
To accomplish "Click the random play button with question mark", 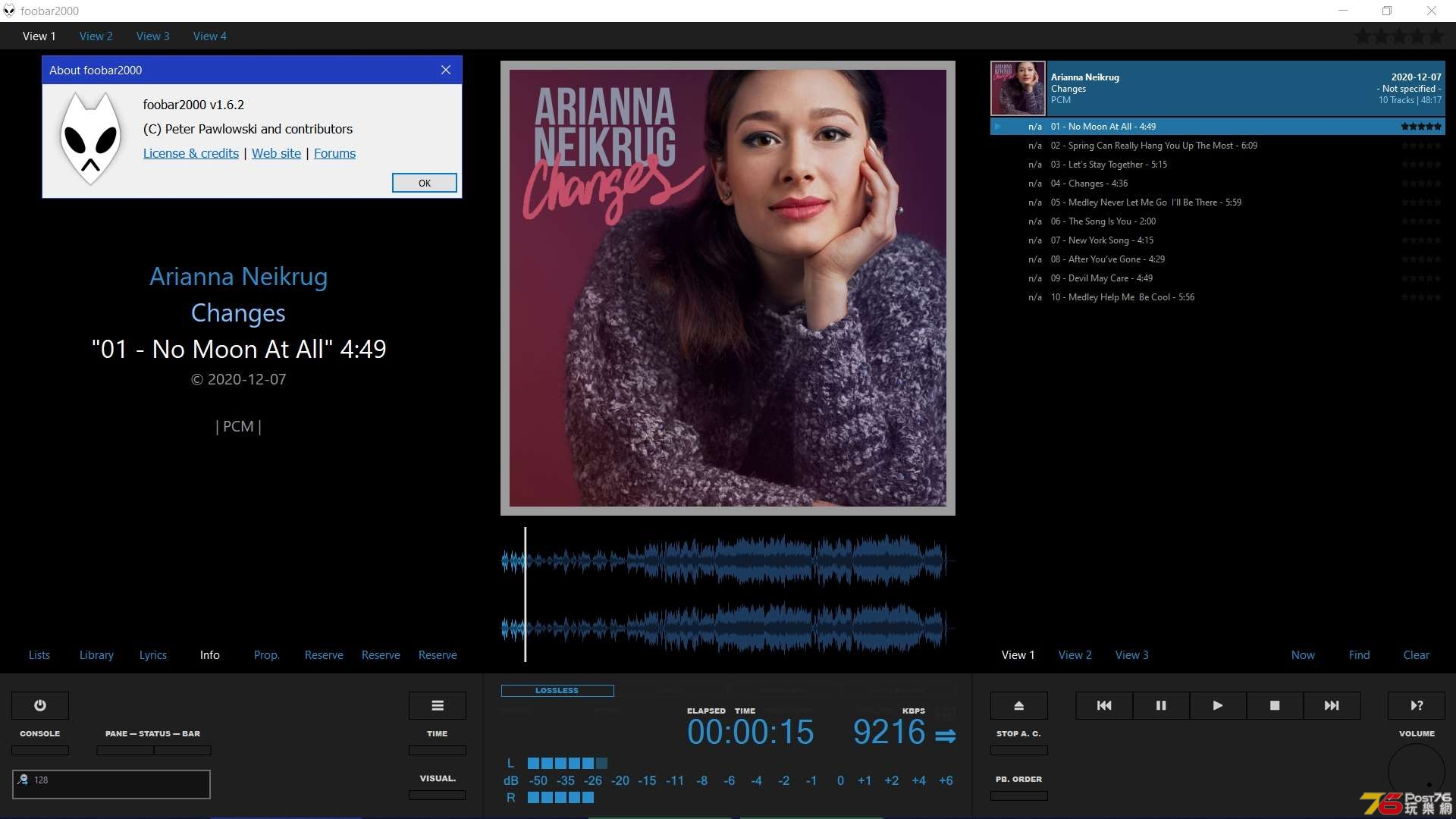I will click(x=1417, y=705).
